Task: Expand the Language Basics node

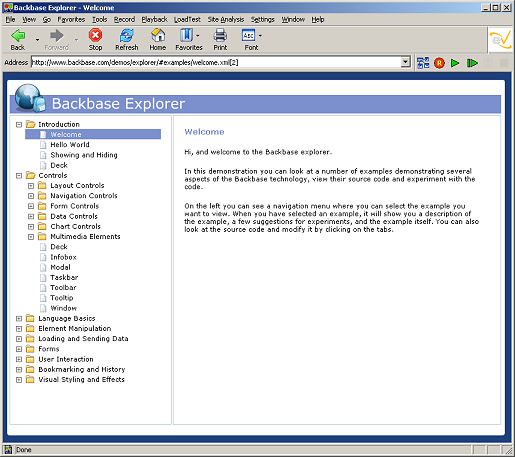Action: (19, 319)
